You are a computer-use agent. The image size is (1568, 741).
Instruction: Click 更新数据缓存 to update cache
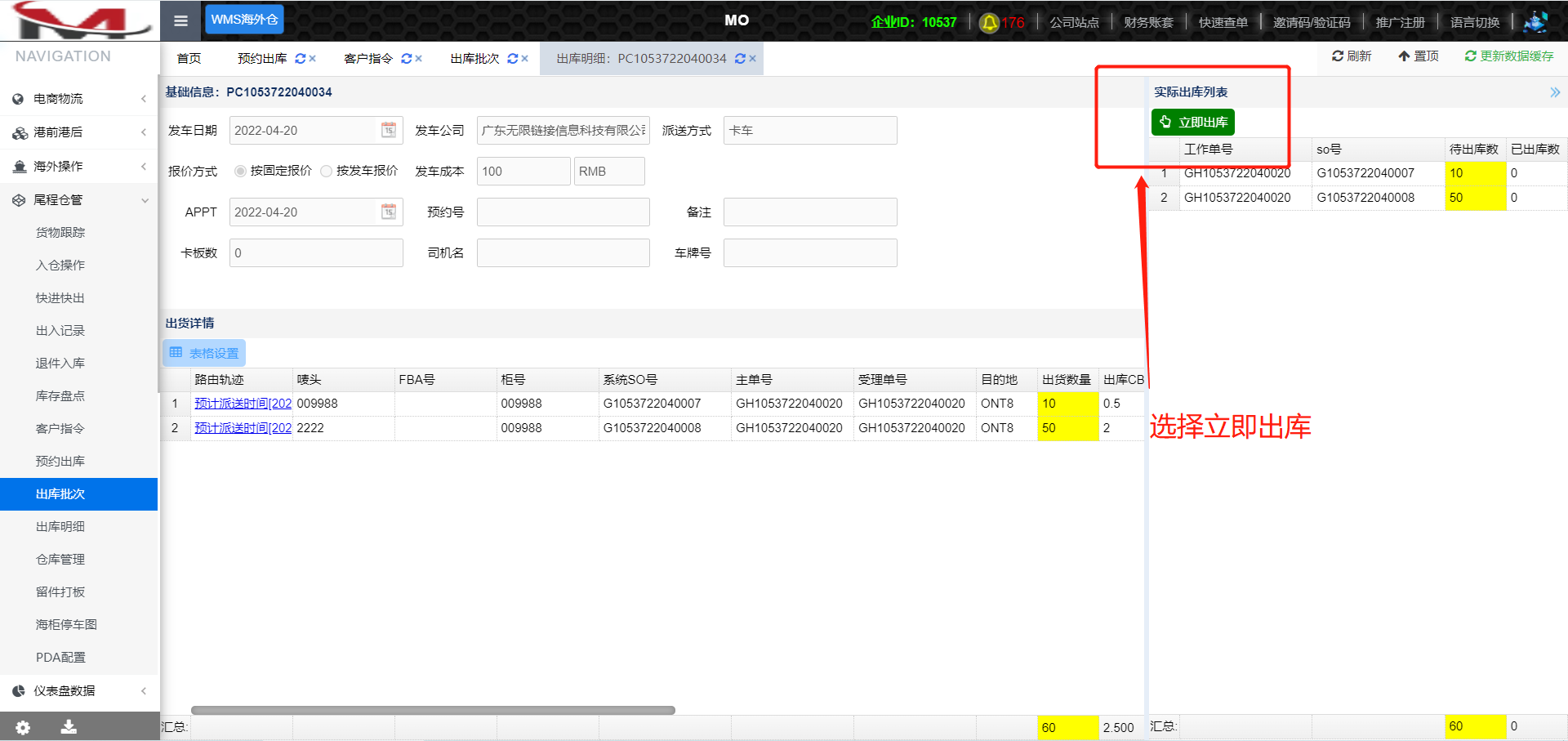point(1509,56)
